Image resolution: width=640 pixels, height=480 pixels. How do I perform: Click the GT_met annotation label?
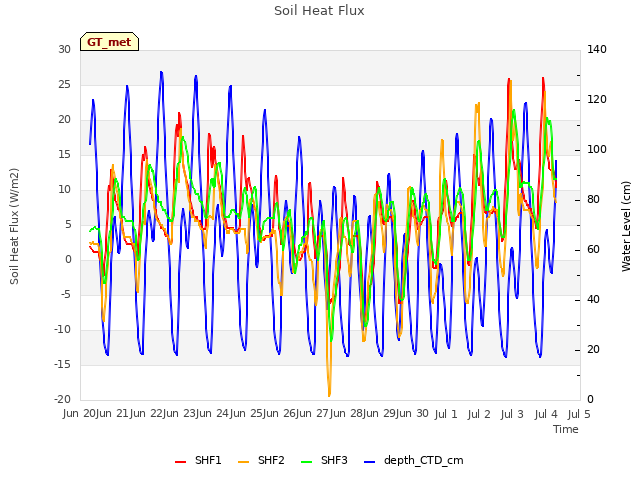point(109,42)
